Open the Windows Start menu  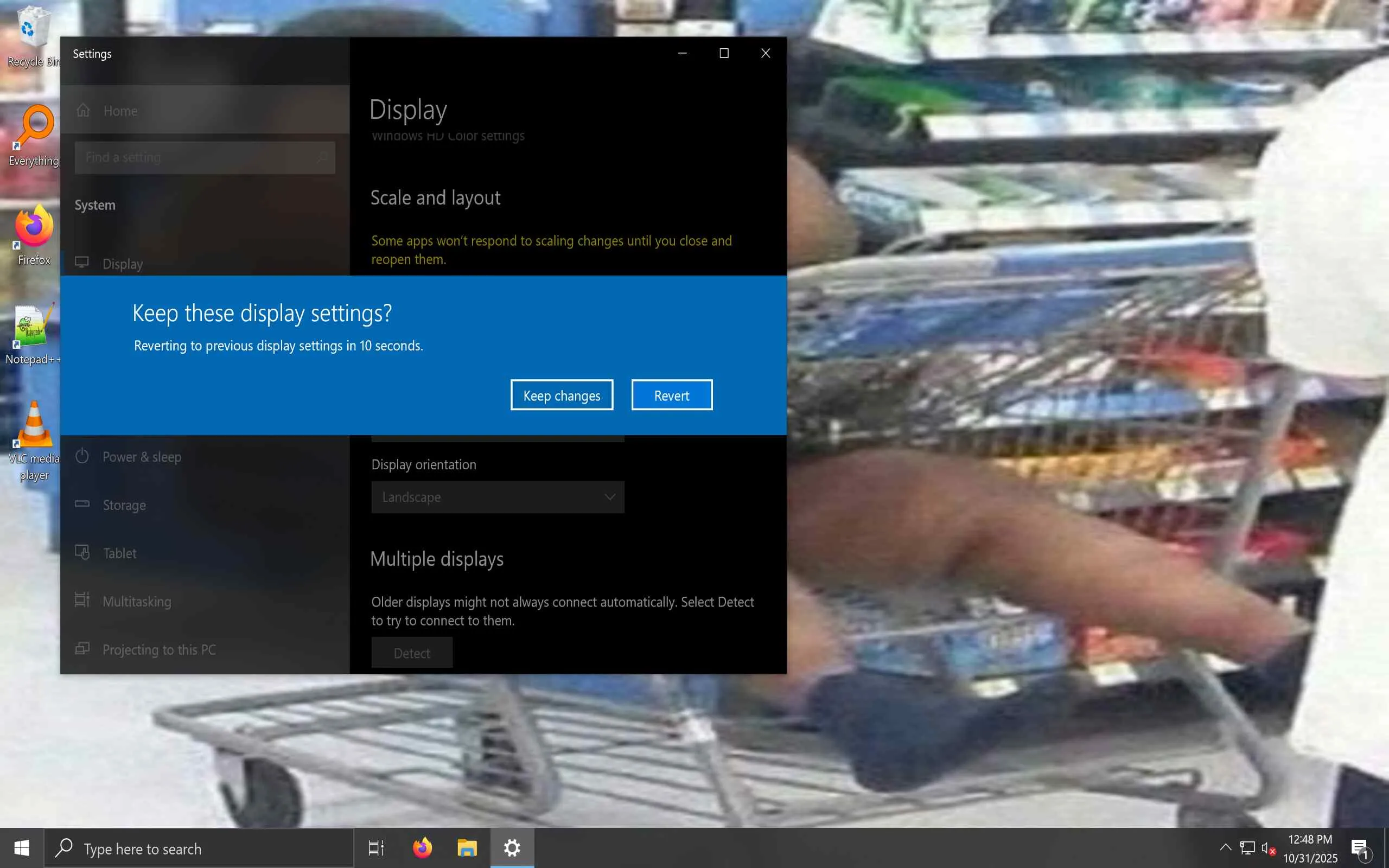(x=22, y=848)
